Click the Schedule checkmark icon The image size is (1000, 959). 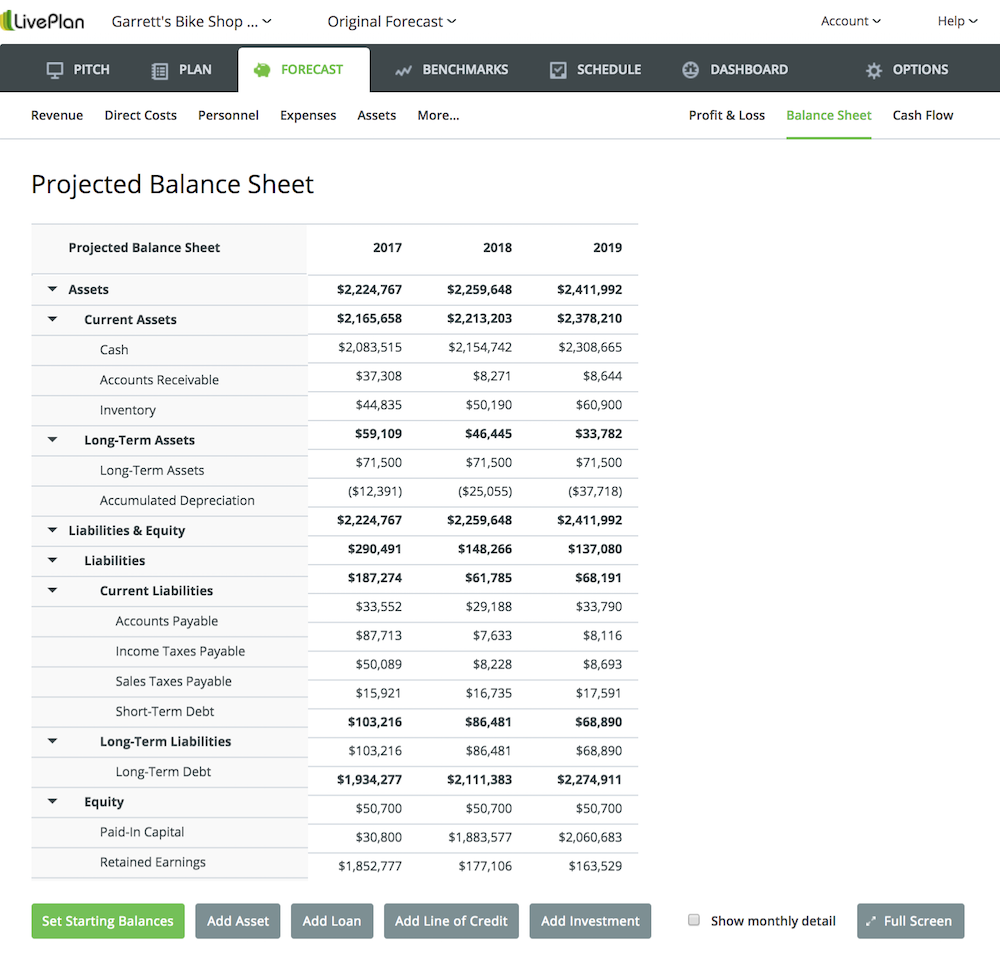tap(559, 69)
